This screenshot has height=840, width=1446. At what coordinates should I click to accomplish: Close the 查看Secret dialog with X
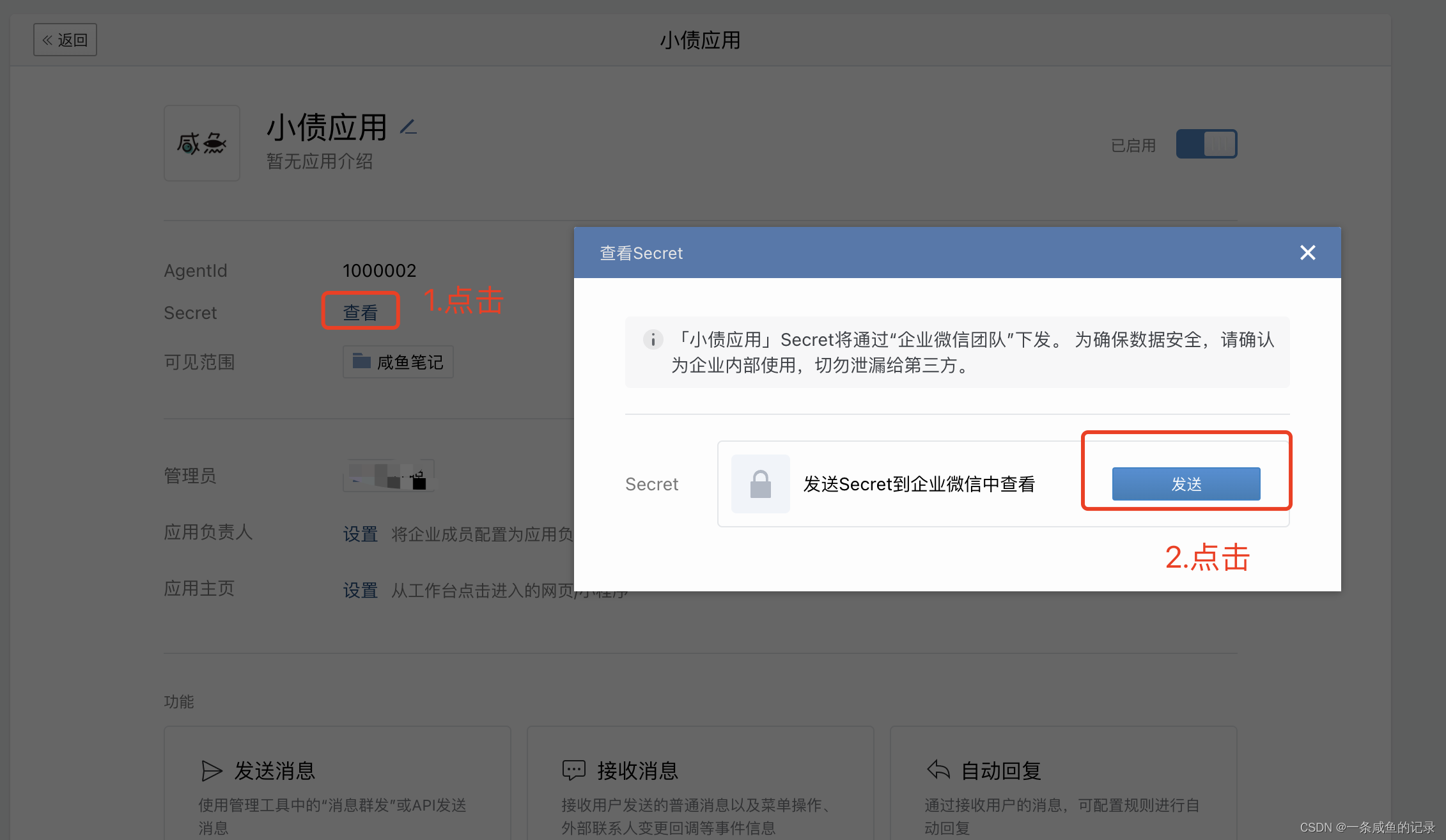tap(1308, 253)
